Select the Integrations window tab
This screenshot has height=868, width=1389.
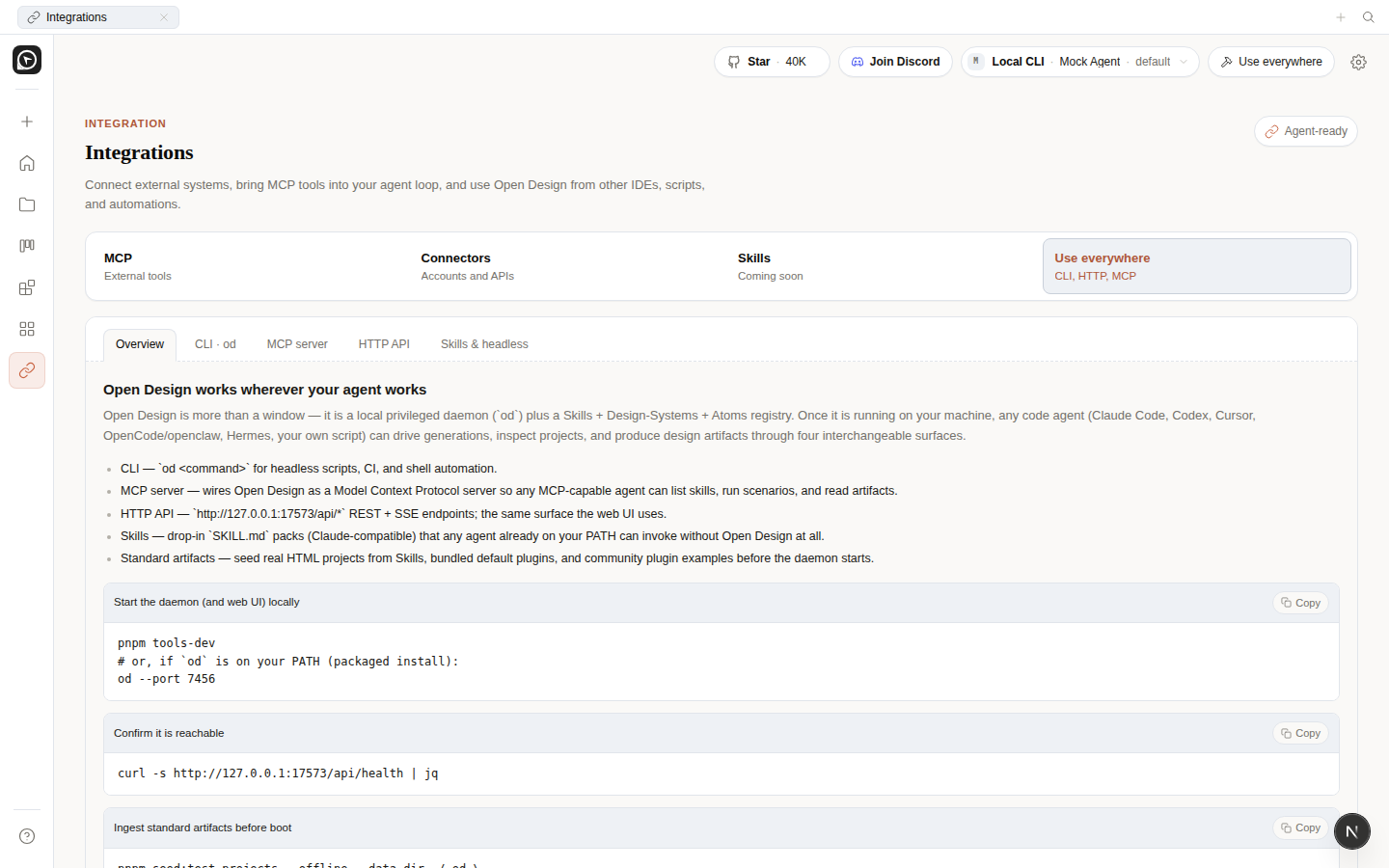[98, 17]
